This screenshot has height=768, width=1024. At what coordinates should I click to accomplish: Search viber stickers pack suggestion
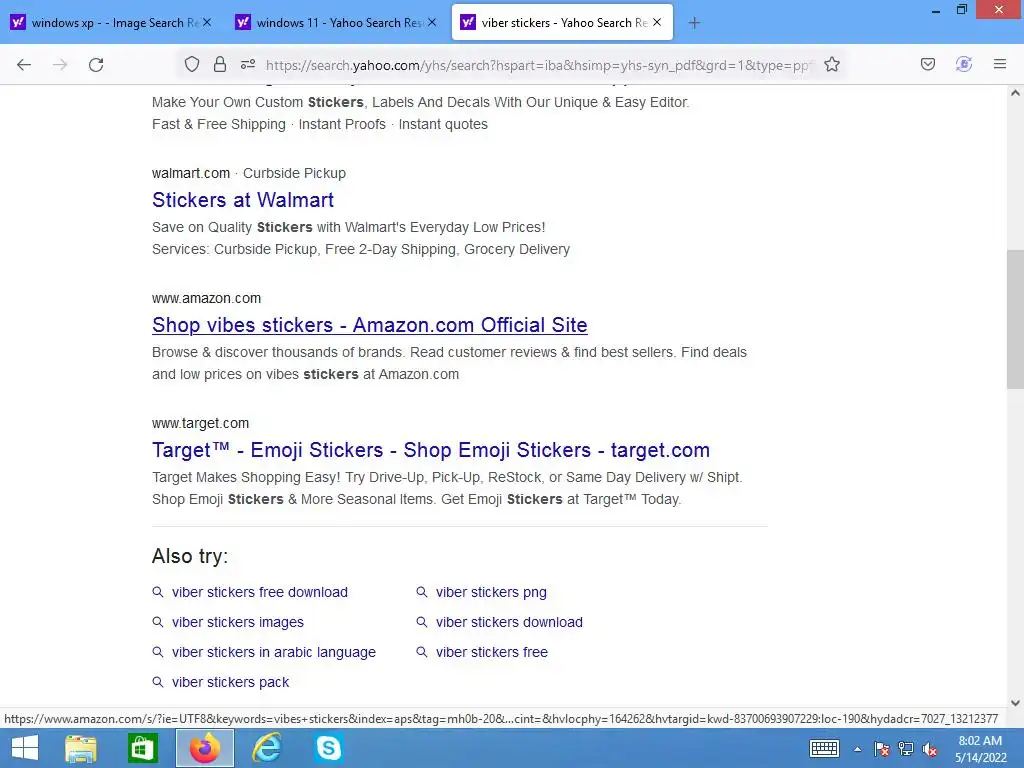click(231, 682)
